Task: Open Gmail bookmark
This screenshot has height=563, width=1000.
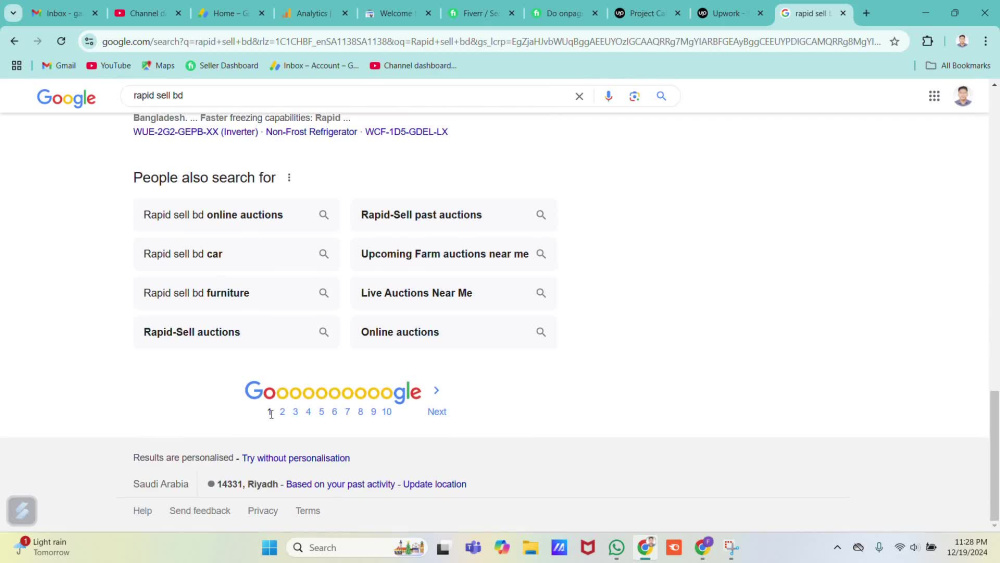Action: [x=59, y=66]
